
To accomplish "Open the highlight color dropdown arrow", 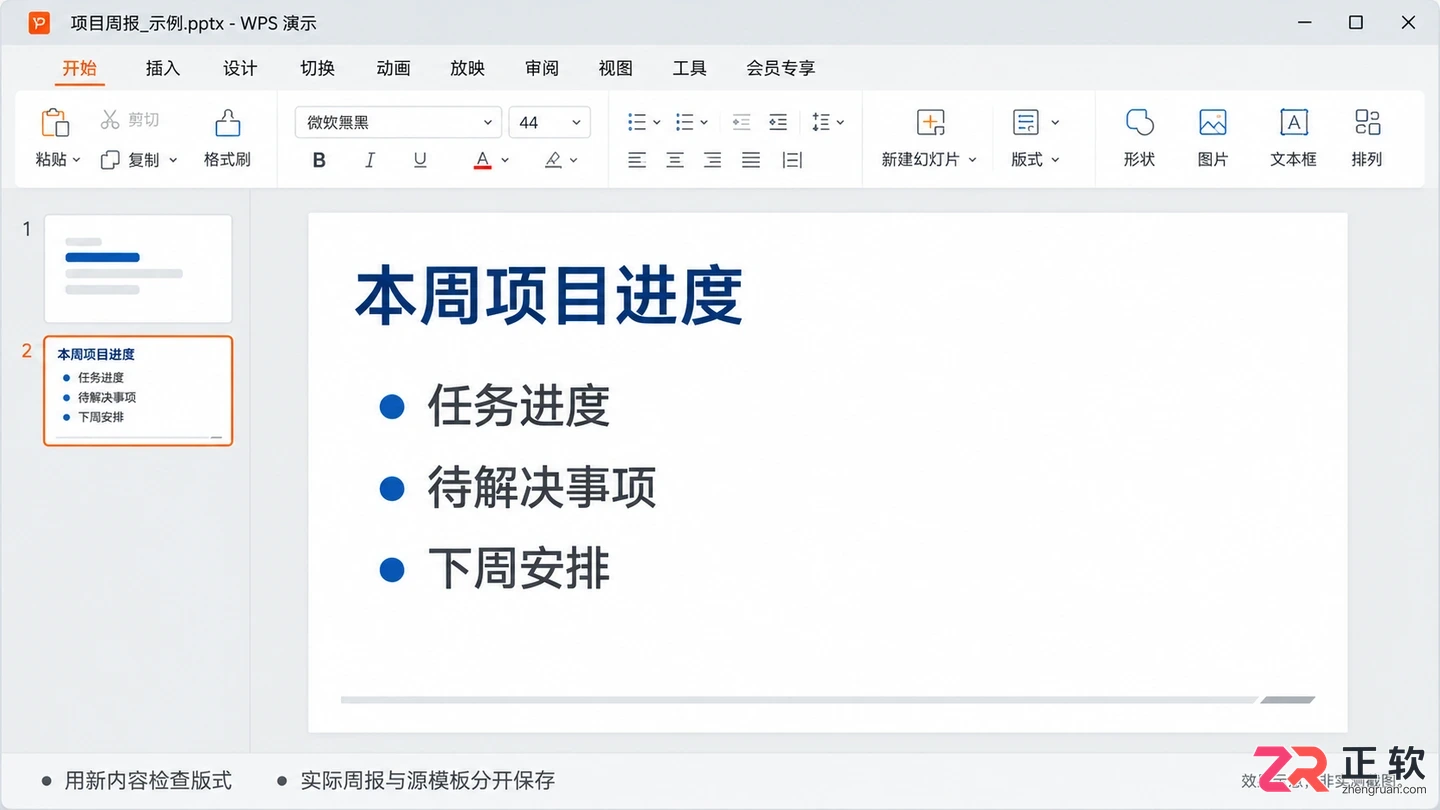I will click(575, 160).
